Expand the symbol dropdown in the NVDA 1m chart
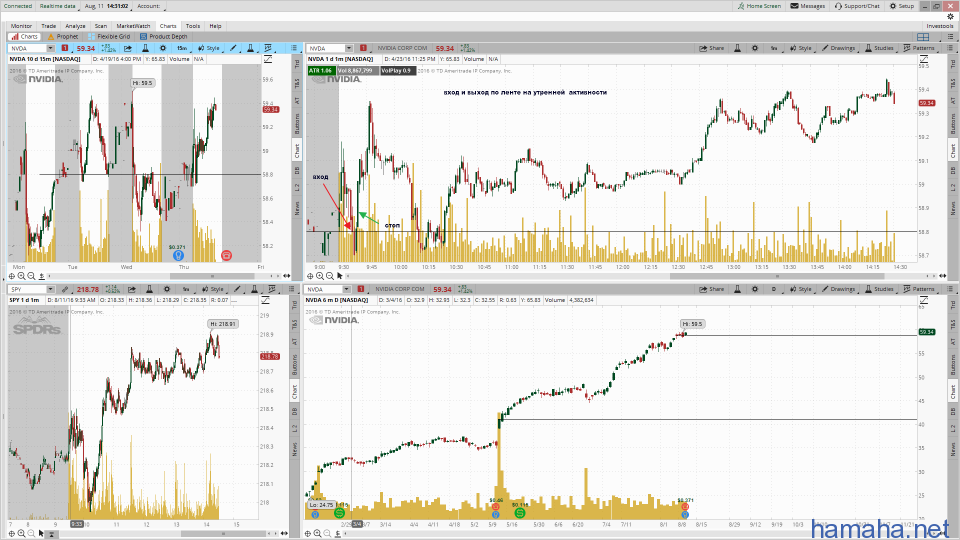 coord(348,48)
